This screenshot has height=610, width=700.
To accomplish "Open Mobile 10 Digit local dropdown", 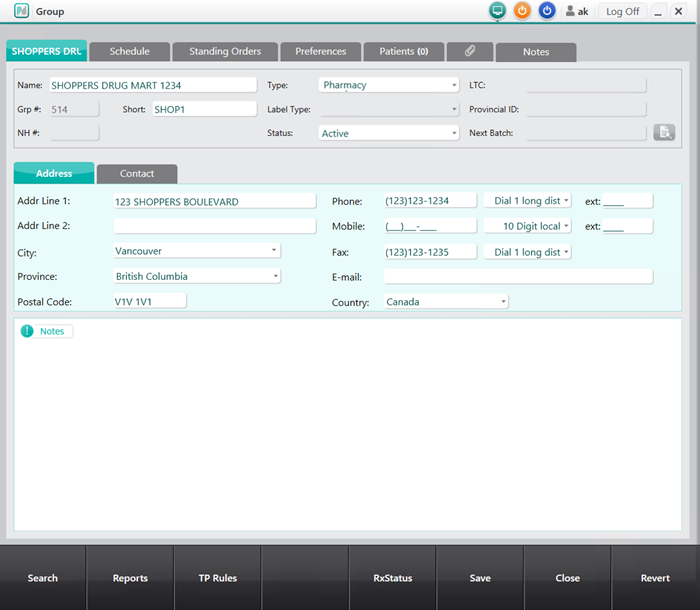I will pos(527,226).
